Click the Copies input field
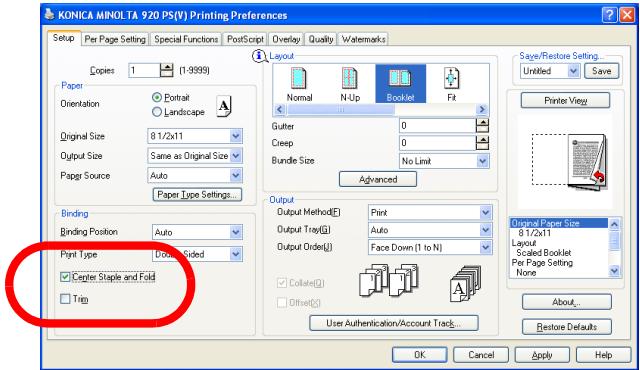 coord(144,70)
